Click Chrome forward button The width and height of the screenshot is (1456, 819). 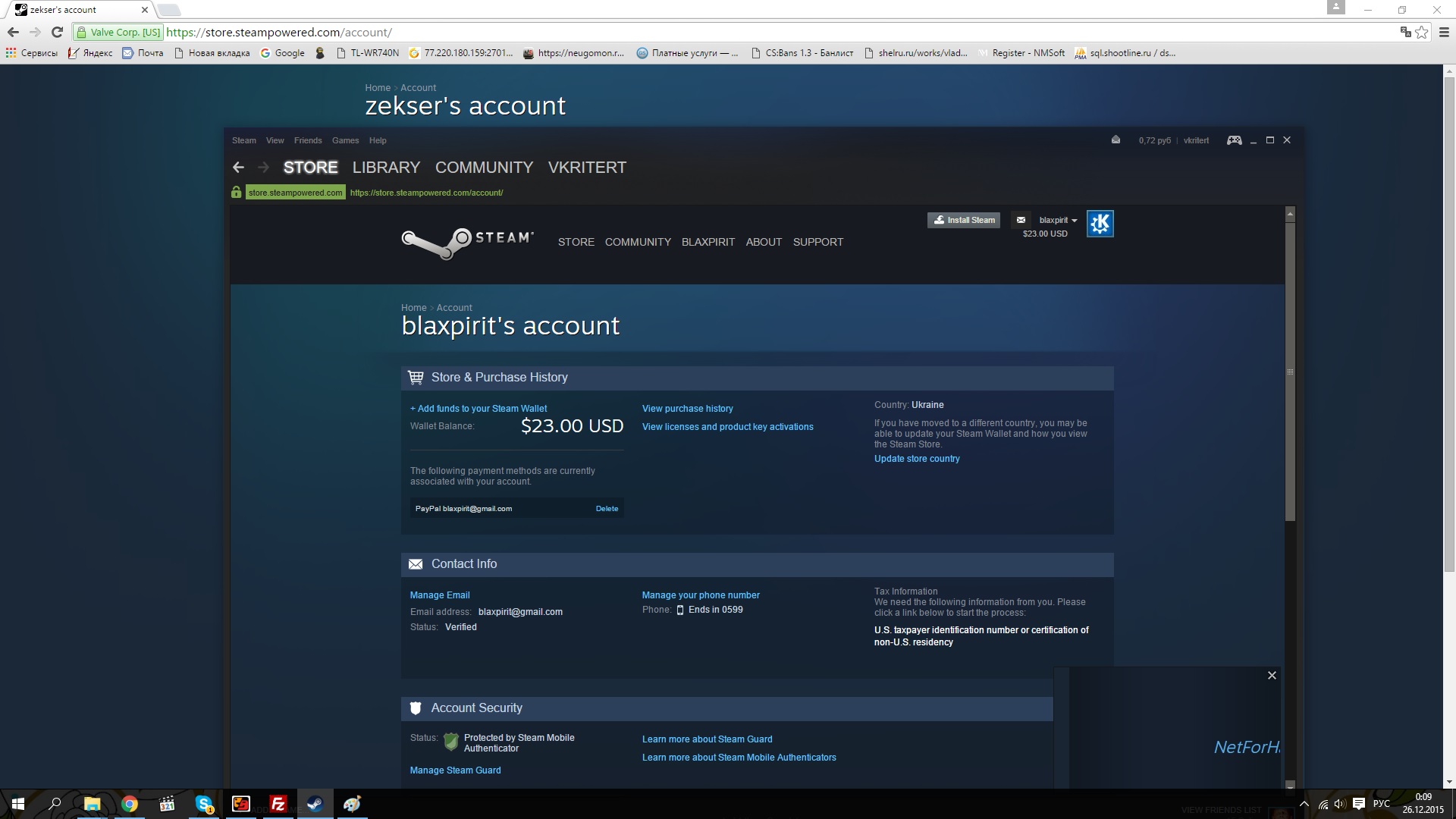pos(35,32)
